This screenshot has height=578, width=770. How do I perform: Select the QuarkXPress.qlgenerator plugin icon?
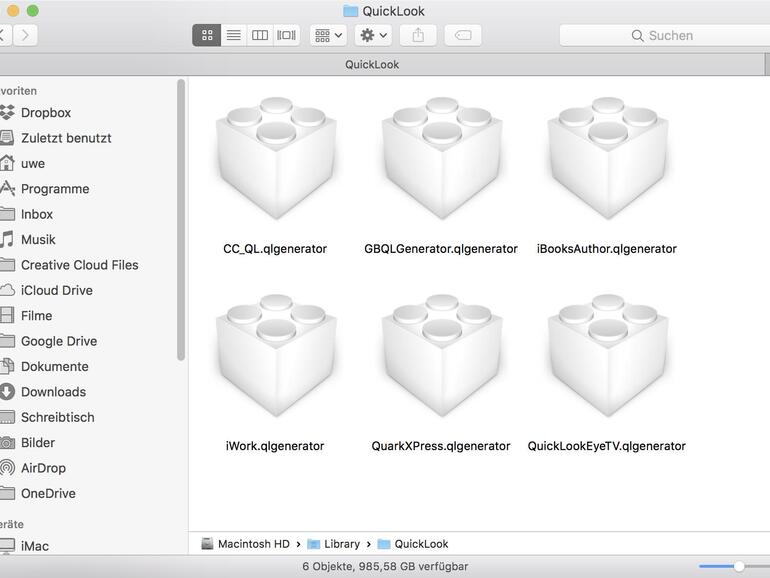441,356
